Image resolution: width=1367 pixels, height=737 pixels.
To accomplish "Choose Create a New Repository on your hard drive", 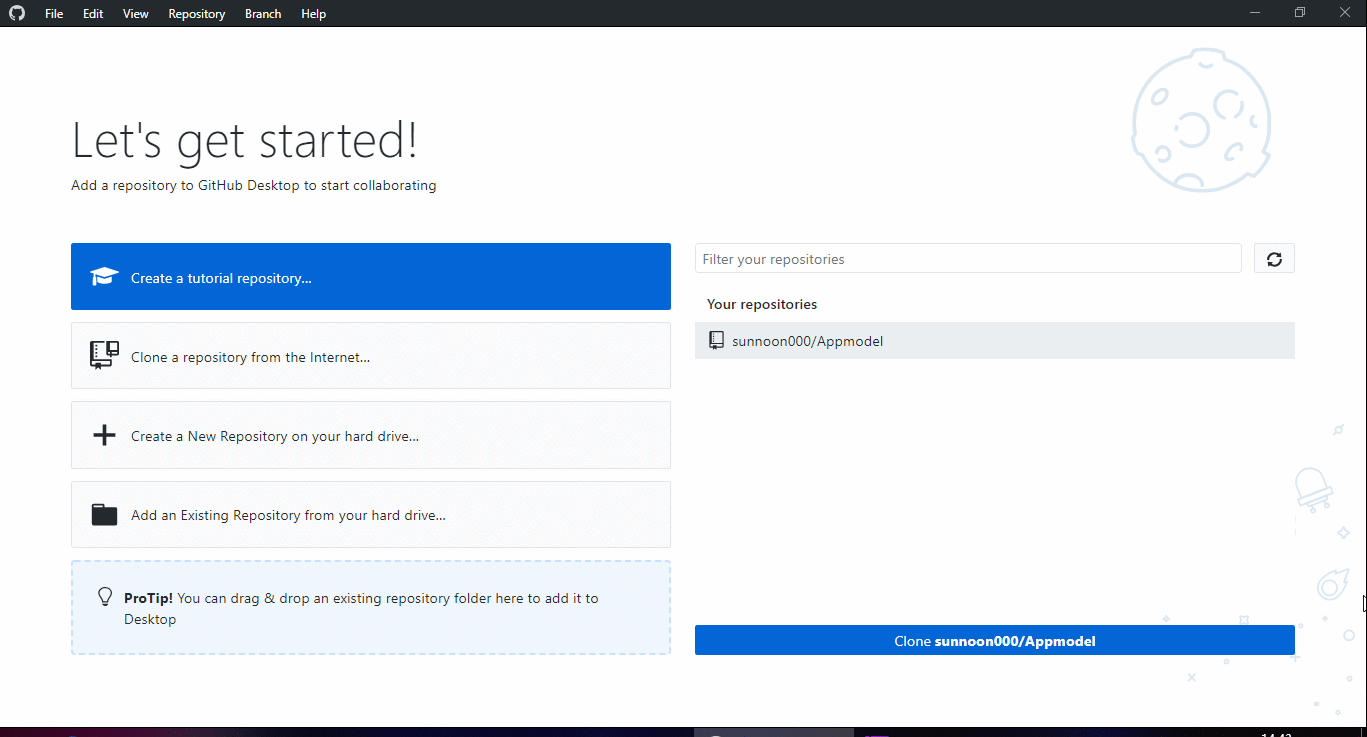I will pyautogui.click(x=371, y=435).
